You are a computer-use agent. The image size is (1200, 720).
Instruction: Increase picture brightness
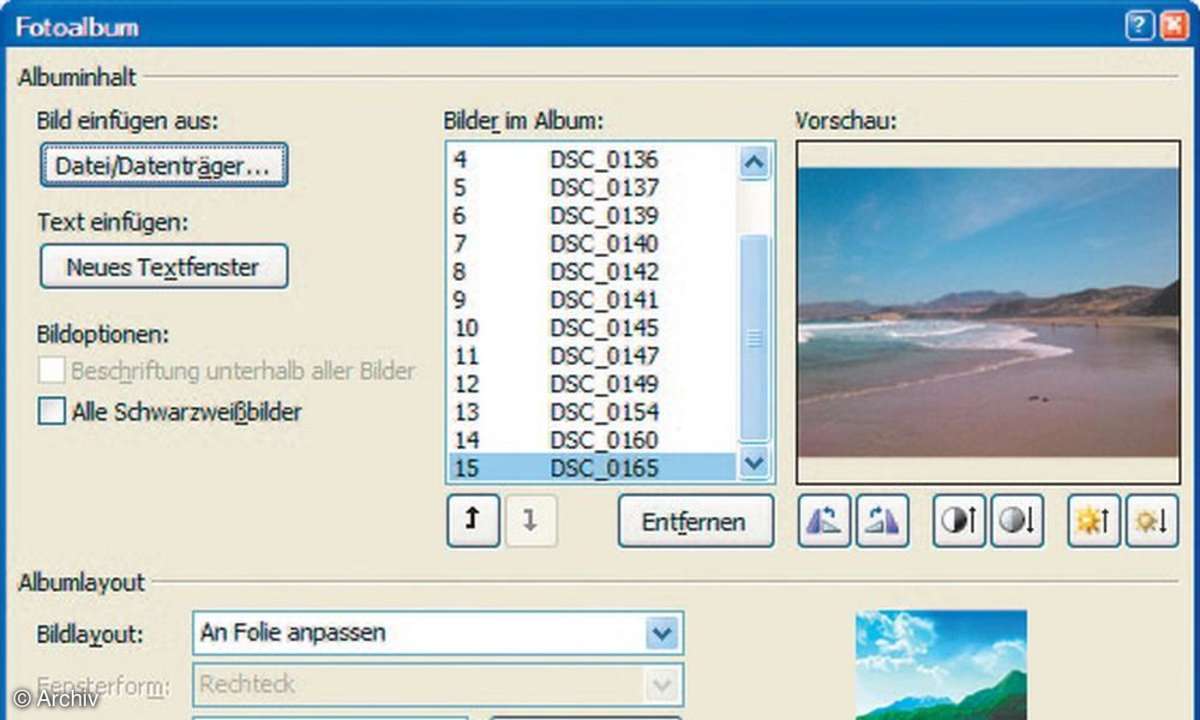1093,520
